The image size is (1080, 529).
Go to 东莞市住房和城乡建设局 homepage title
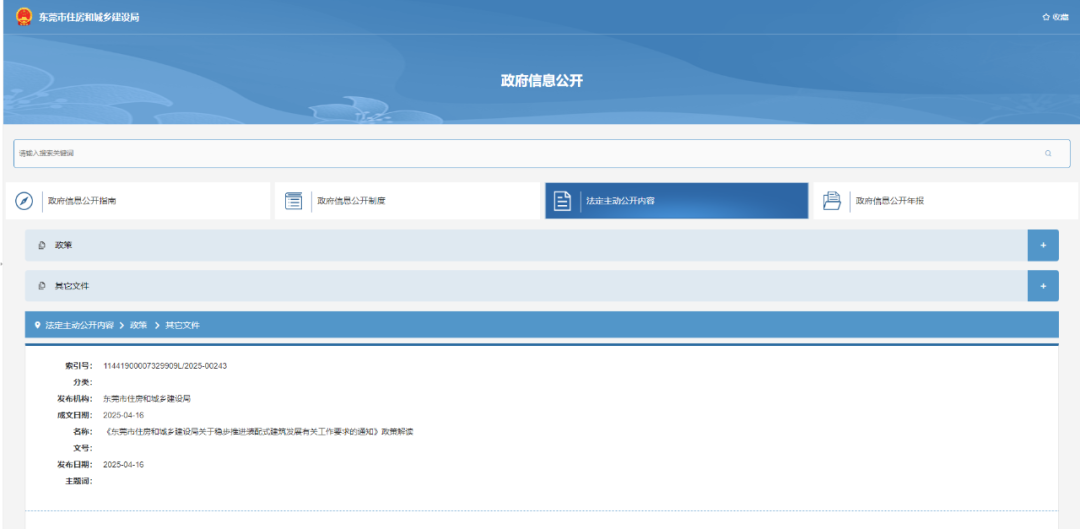pos(89,17)
